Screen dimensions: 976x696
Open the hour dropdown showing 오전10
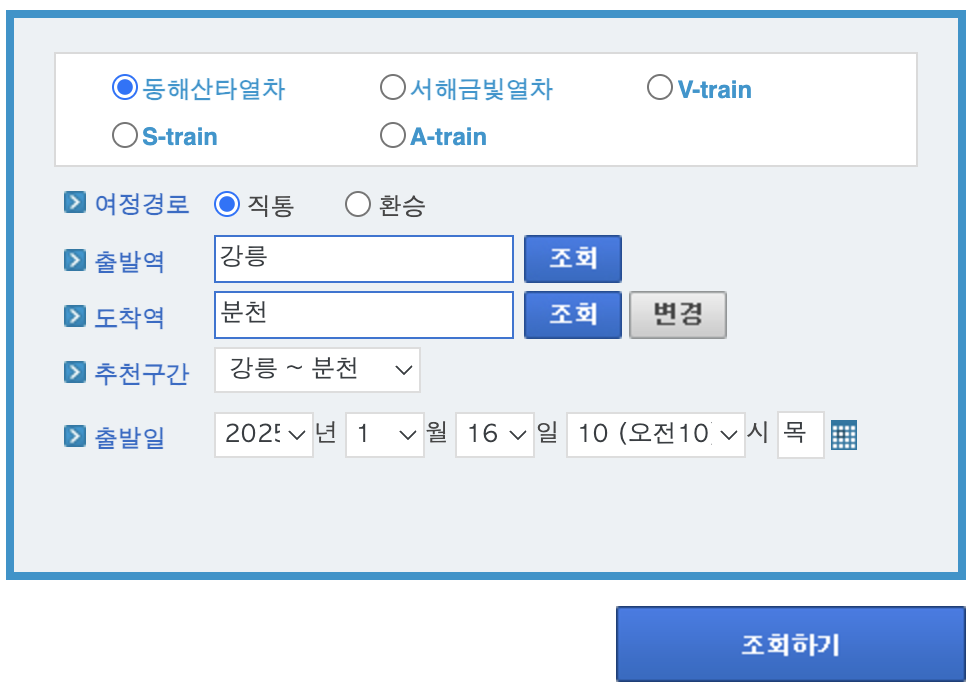(x=655, y=433)
